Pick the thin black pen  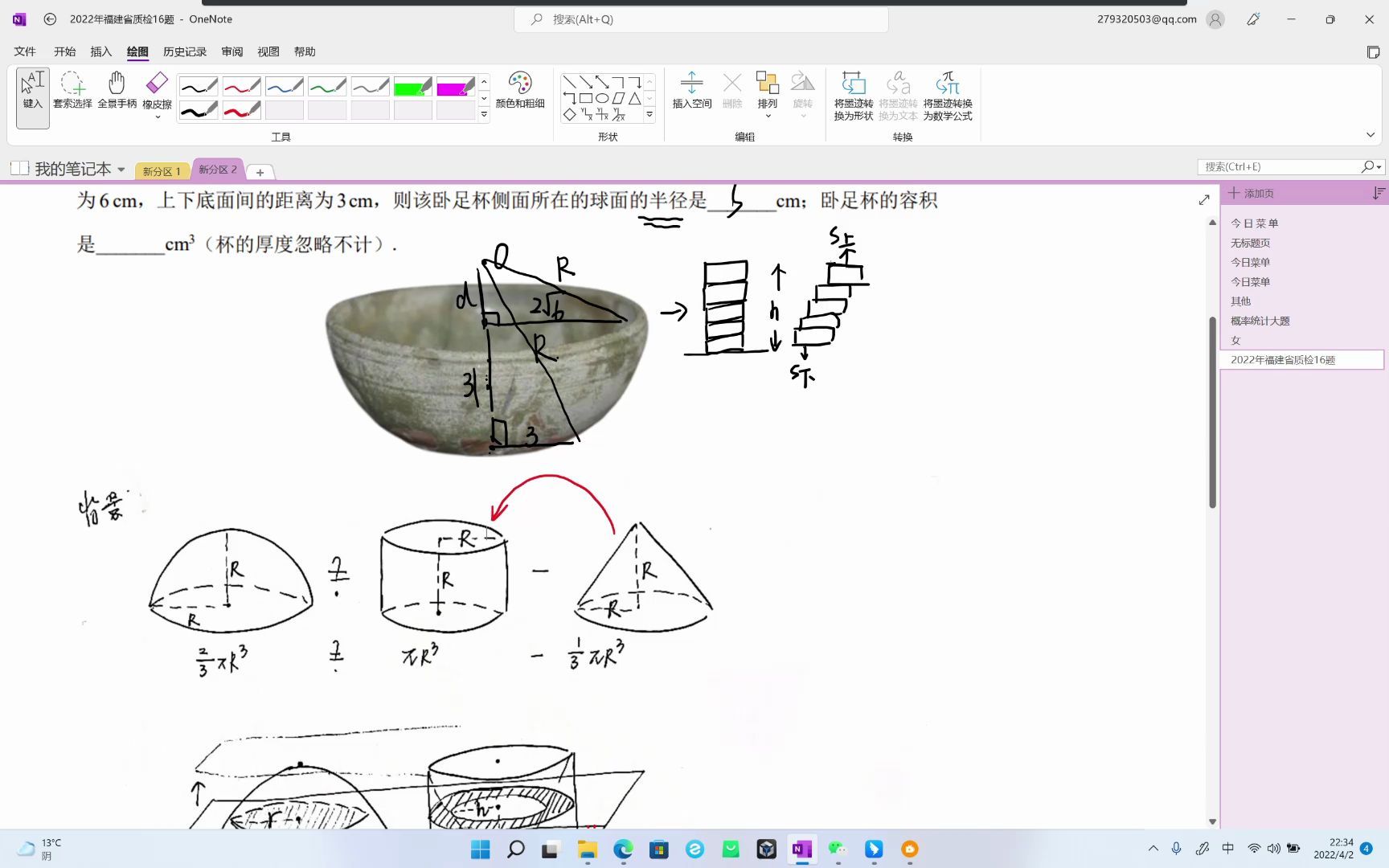(199, 86)
